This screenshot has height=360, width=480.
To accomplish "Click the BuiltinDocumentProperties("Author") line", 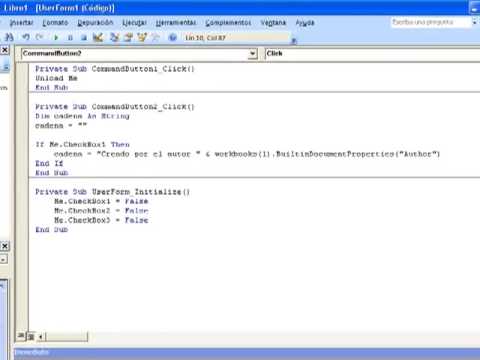I will tap(247, 154).
